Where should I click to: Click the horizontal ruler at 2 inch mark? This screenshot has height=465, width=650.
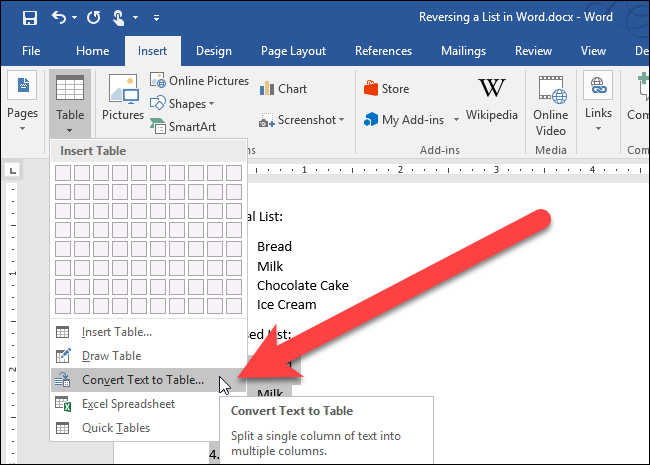400,170
